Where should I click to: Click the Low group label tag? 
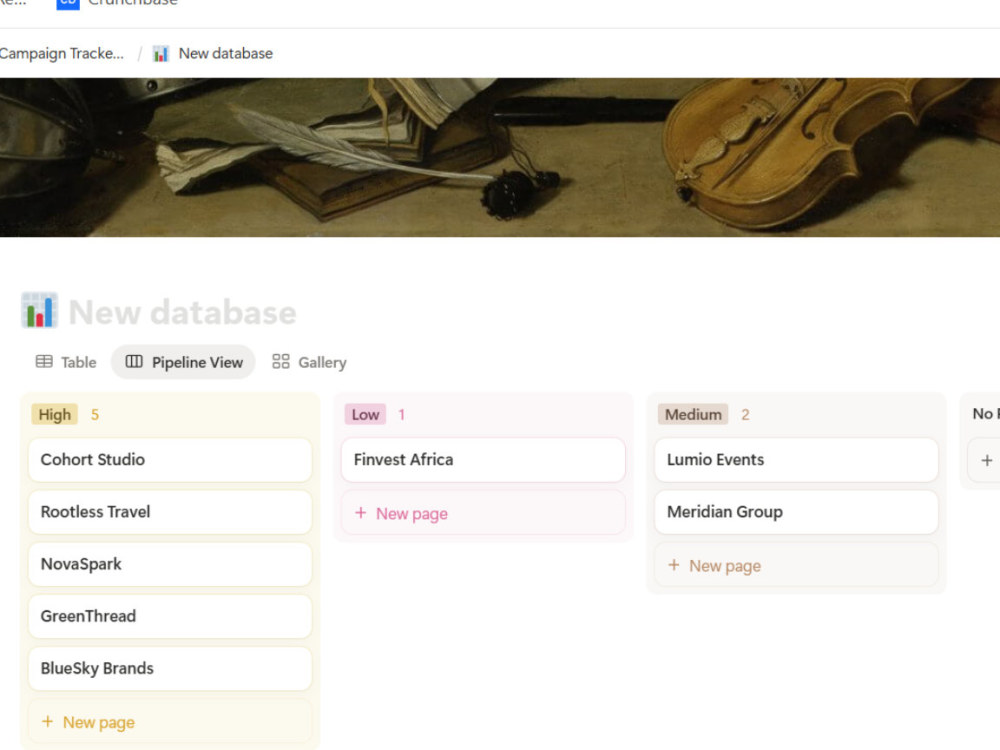click(365, 415)
